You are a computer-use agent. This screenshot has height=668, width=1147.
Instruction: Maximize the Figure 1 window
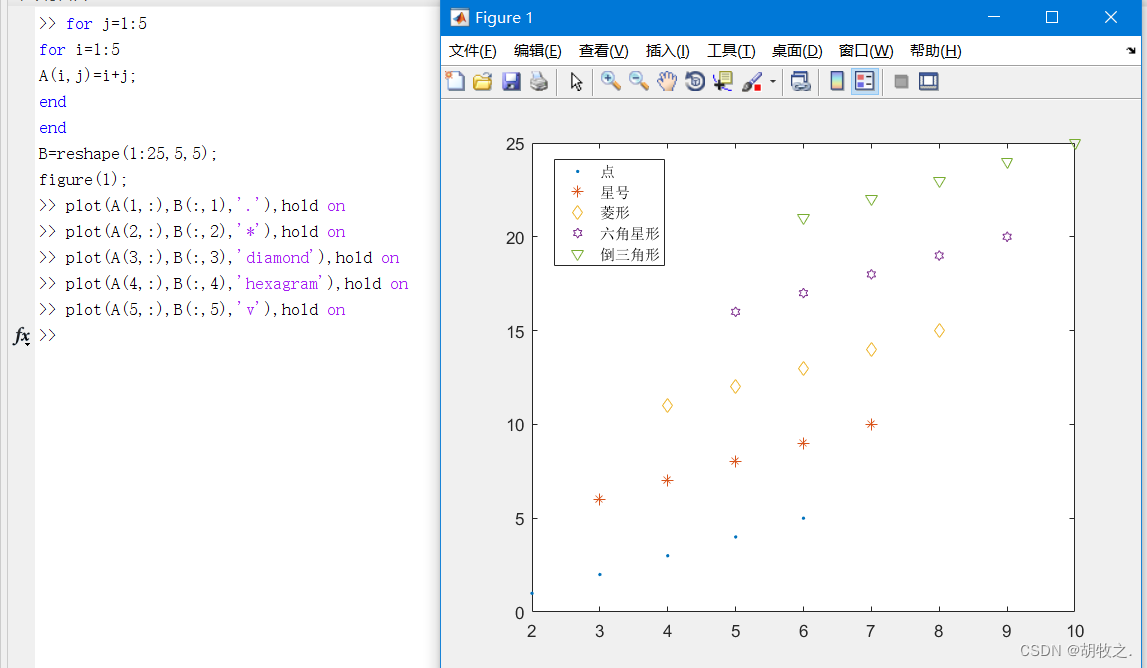coord(1052,17)
